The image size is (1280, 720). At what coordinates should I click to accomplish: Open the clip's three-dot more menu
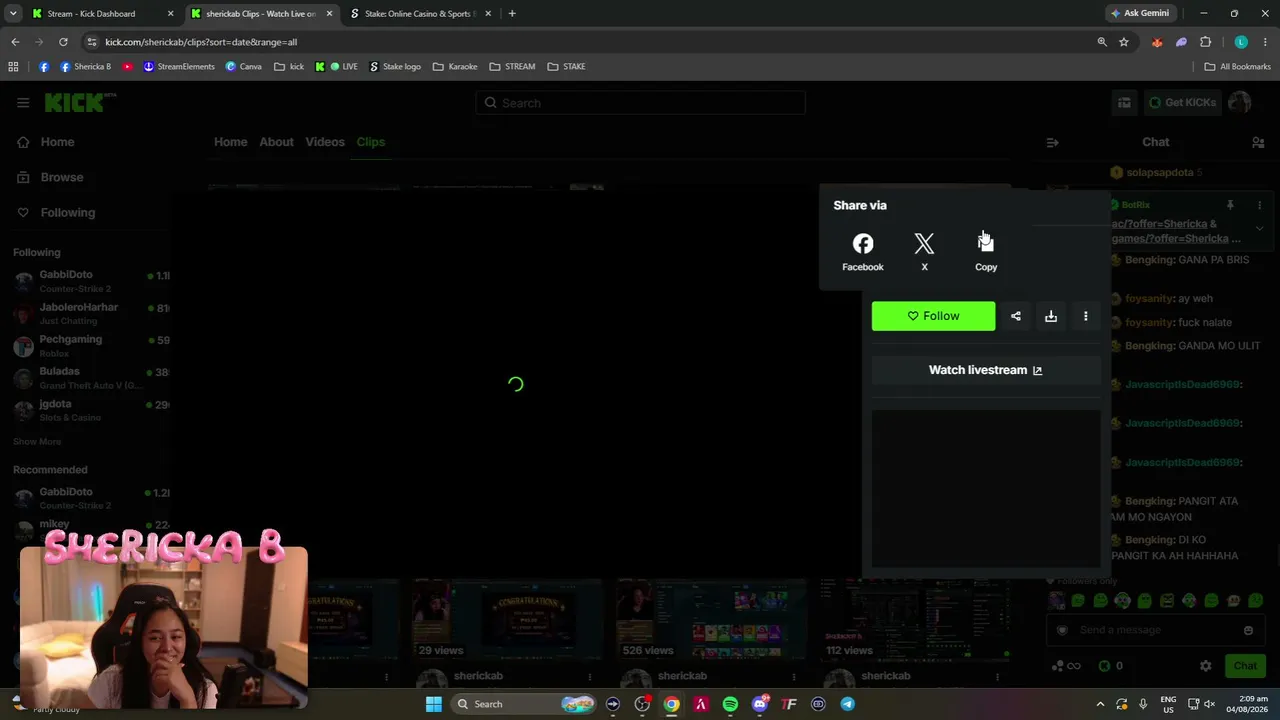[x=1086, y=316]
